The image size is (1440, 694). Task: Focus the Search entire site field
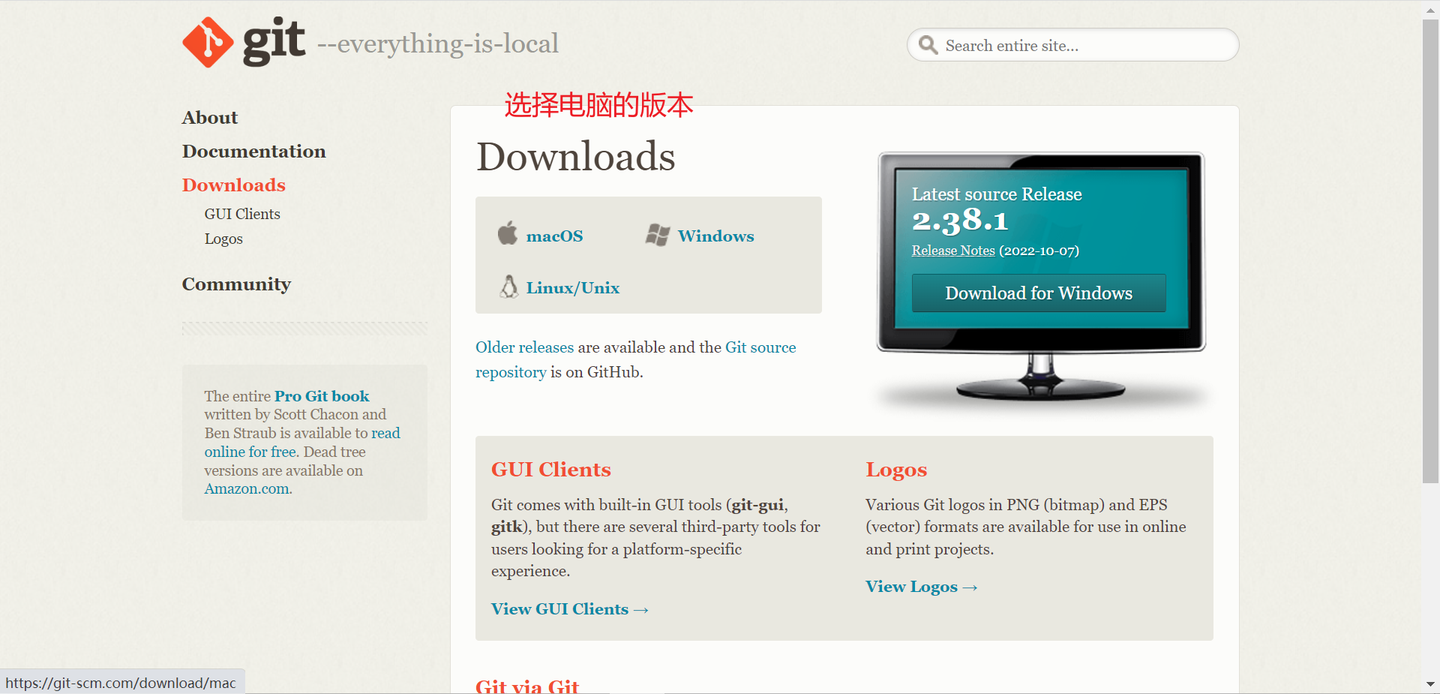point(1073,45)
